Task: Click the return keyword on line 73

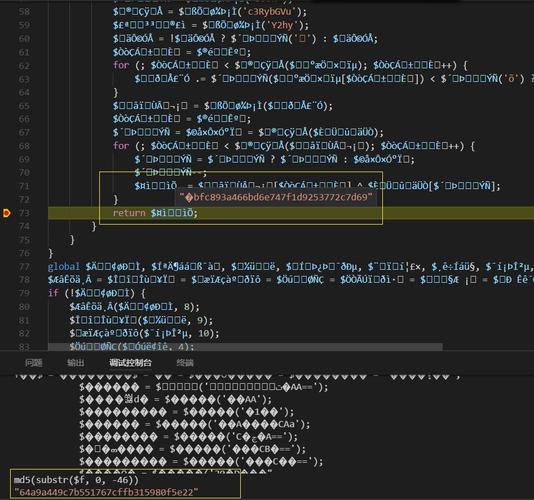Action: click(129, 213)
